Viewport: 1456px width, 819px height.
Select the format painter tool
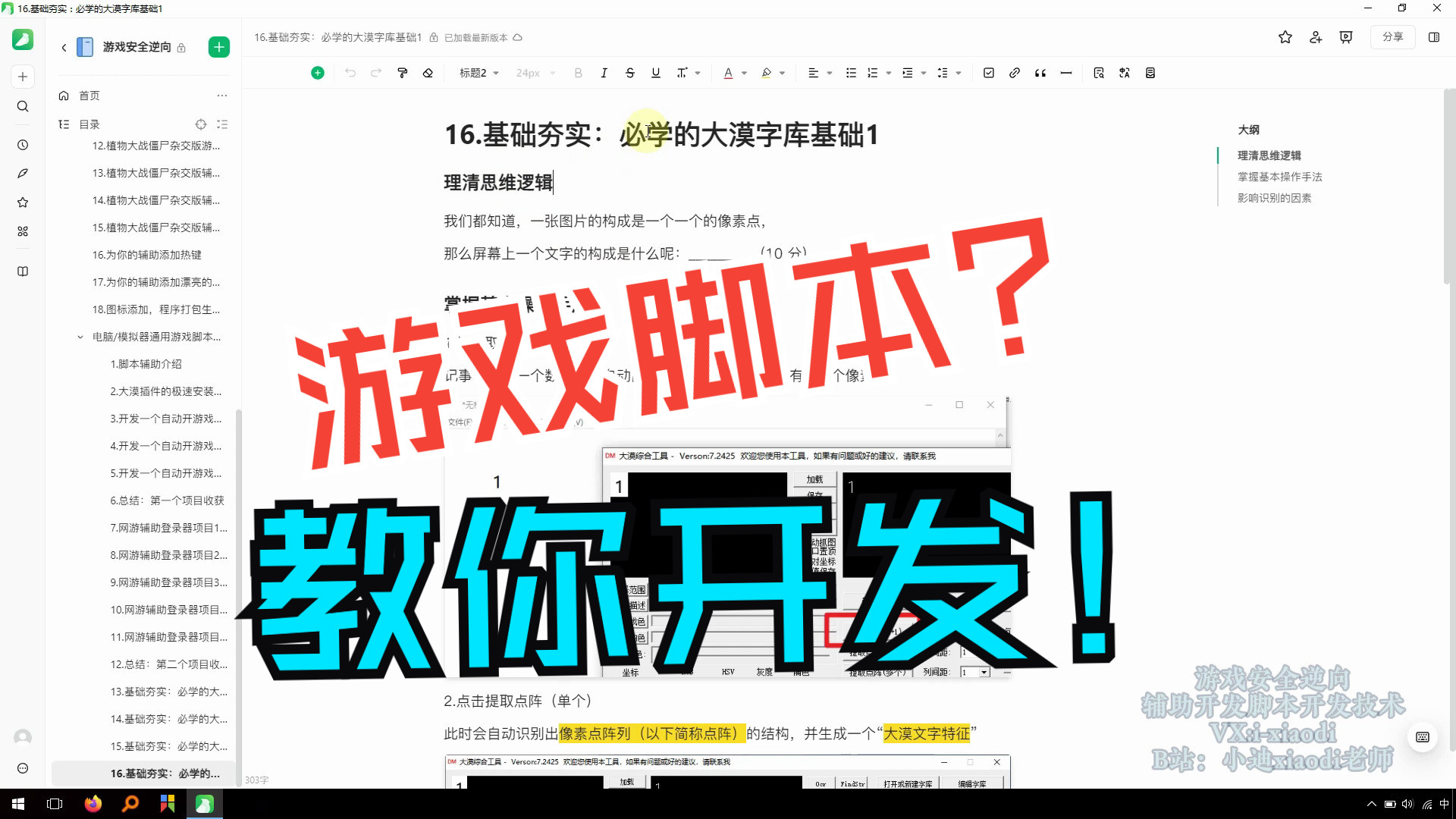coord(403,73)
